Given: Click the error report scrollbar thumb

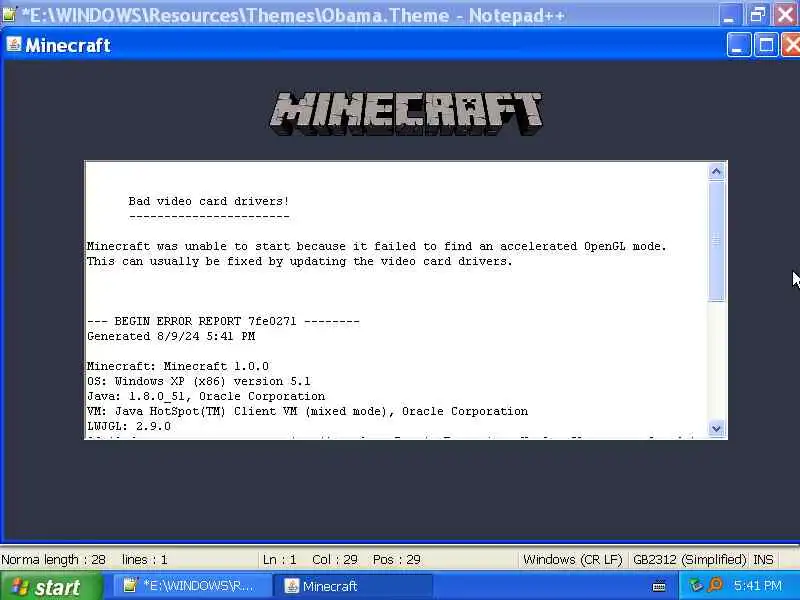Looking at the screenshot, I should [716, 240].
